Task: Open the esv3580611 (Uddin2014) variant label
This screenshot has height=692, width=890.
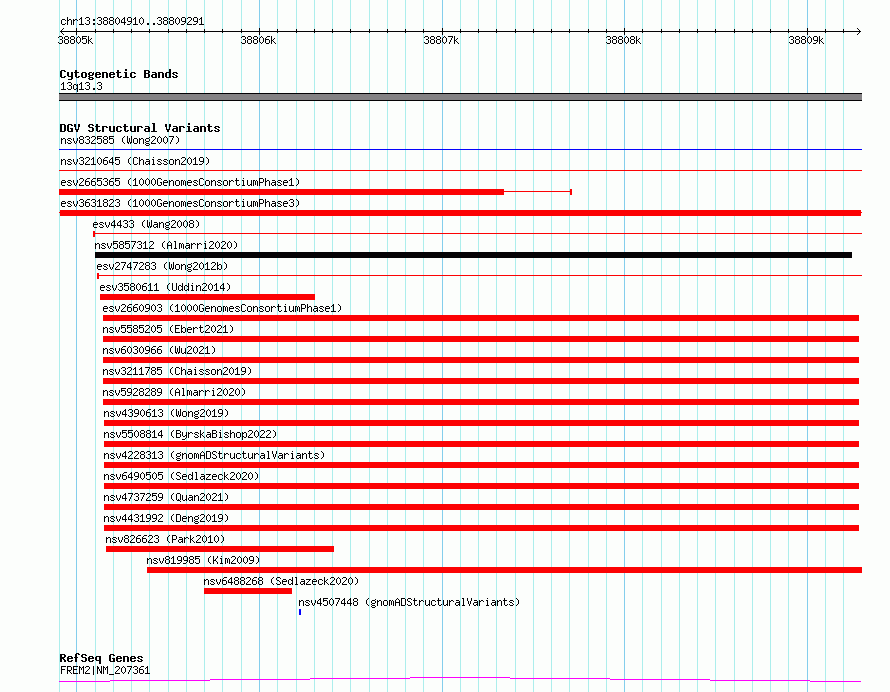Action: tap(165, 287)
